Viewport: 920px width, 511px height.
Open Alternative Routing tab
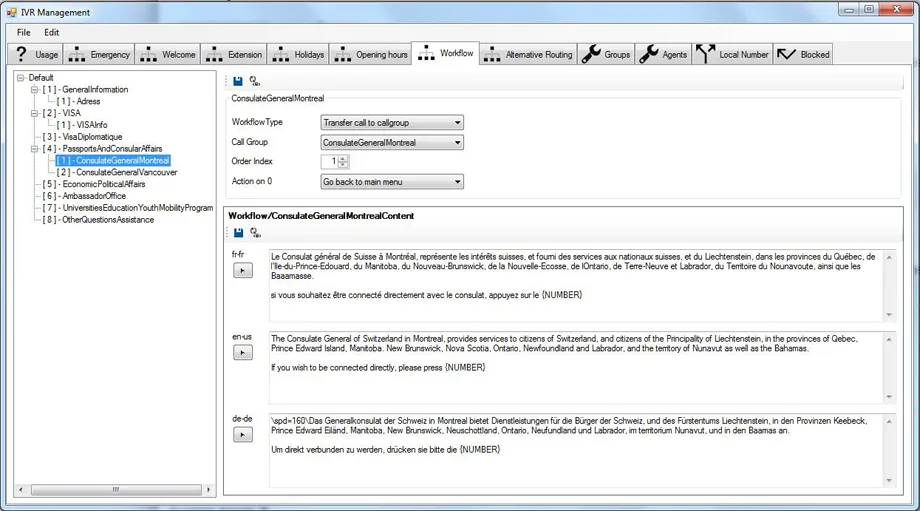click(528, 55)
